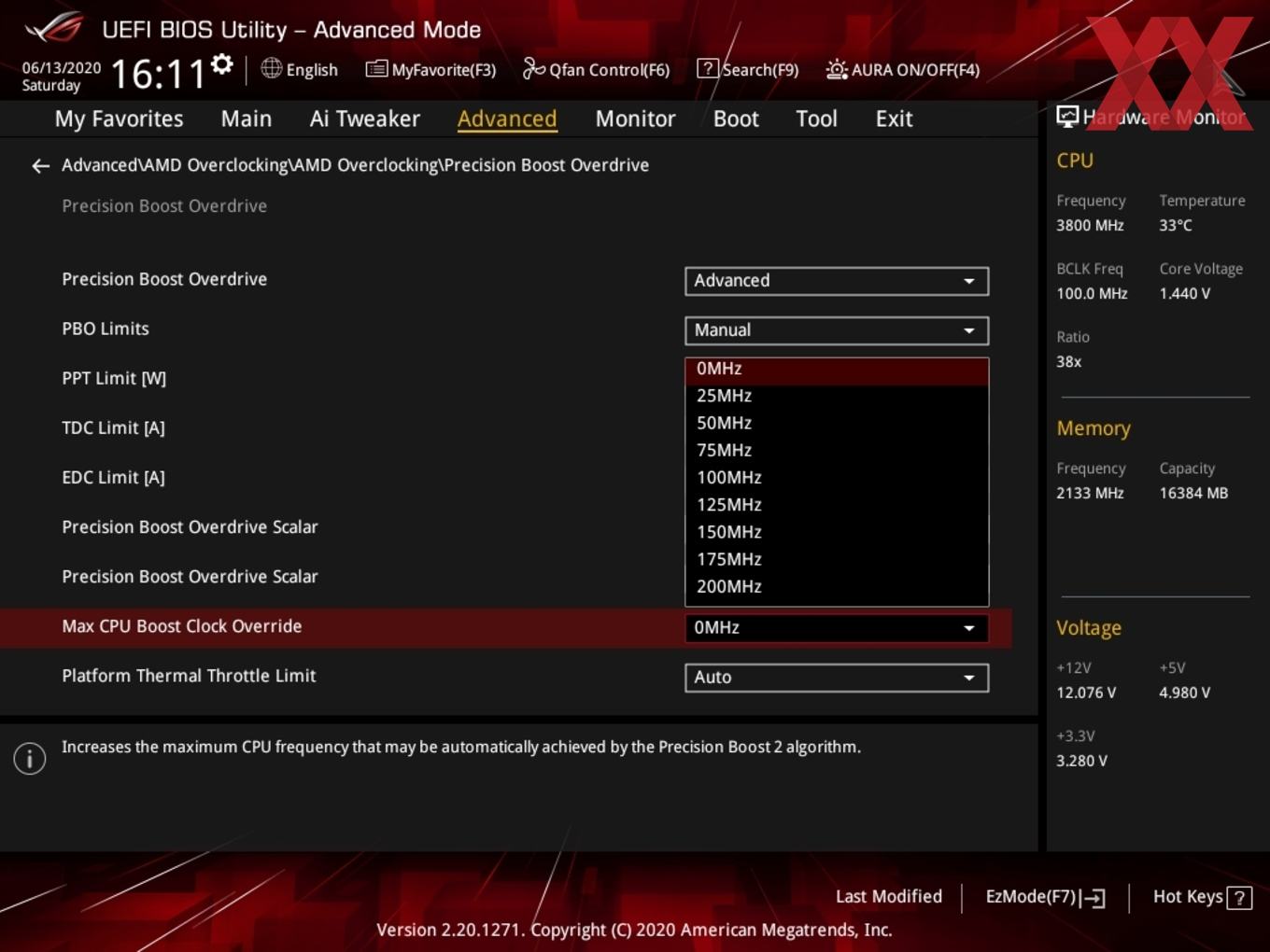Open the Exit tab
Screen dimensions: 1270x952
(894, 119)
